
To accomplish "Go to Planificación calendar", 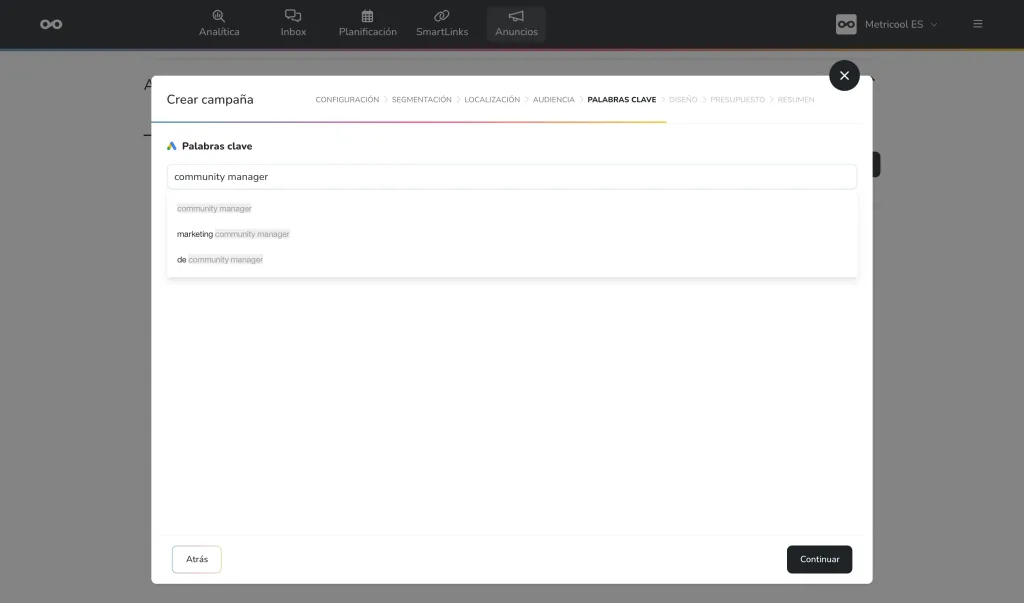I will click(367, 24).
